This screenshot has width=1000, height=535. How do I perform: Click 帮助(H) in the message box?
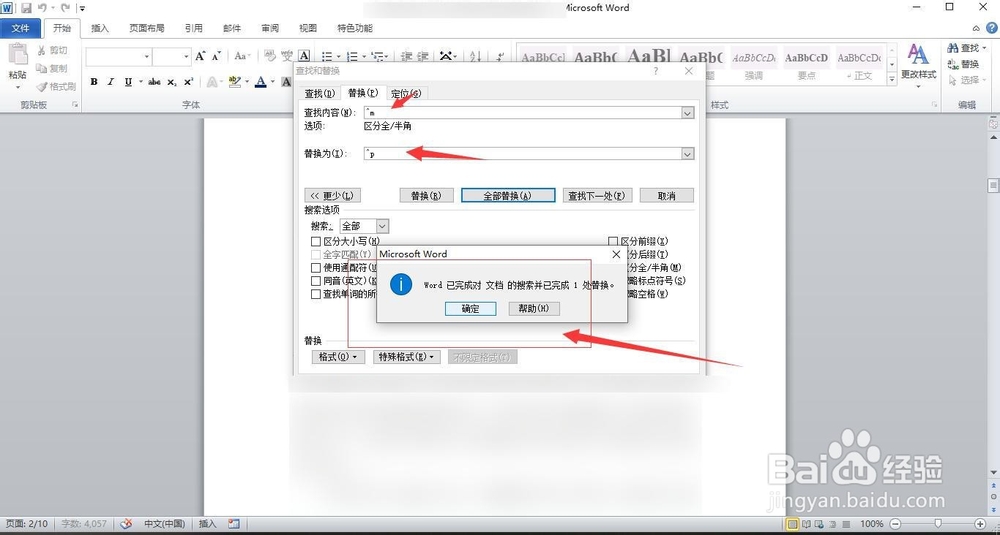coord(534,309)
